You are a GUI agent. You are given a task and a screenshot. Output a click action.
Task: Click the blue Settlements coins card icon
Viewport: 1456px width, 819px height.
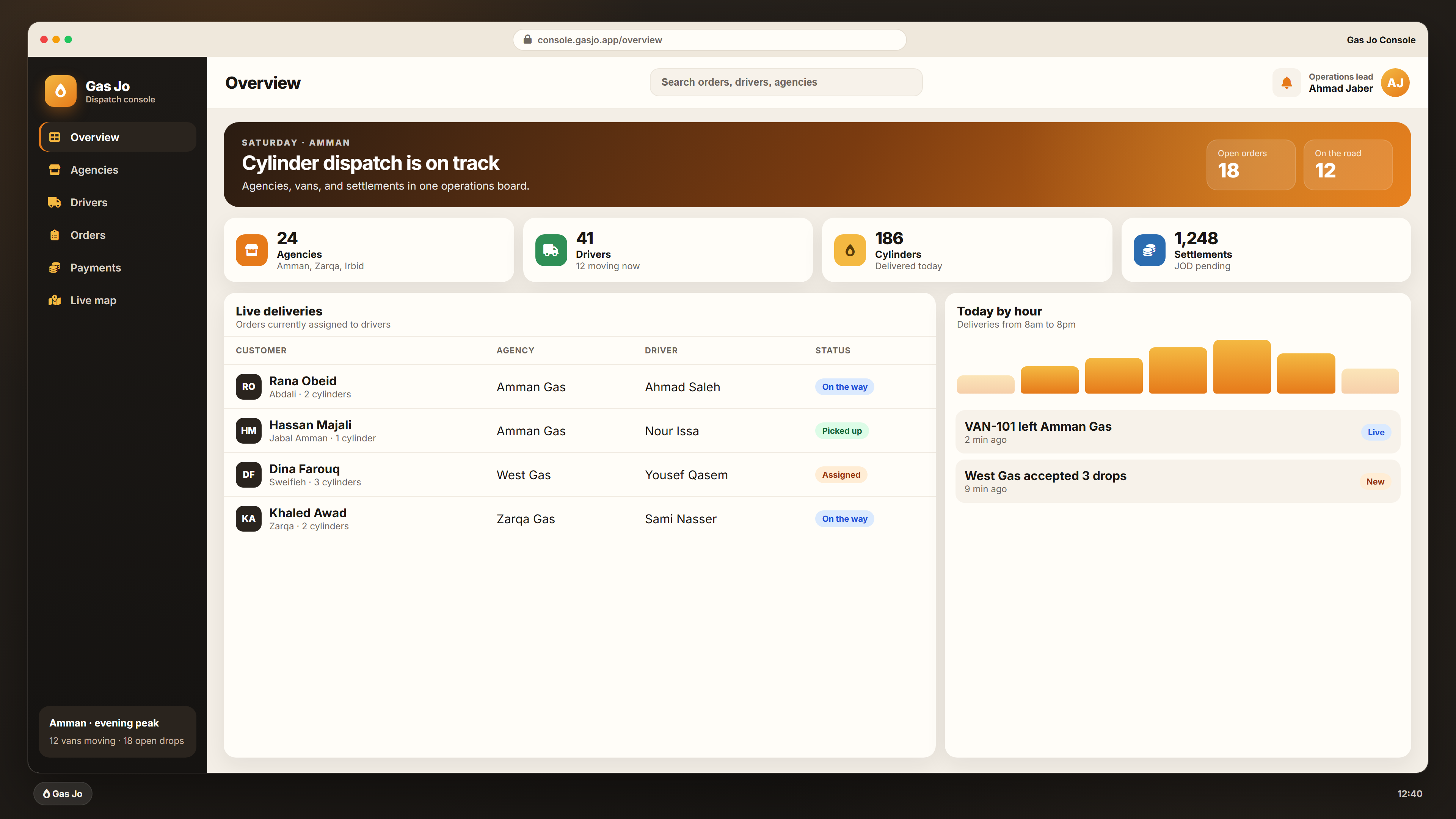click(1149, 250)
